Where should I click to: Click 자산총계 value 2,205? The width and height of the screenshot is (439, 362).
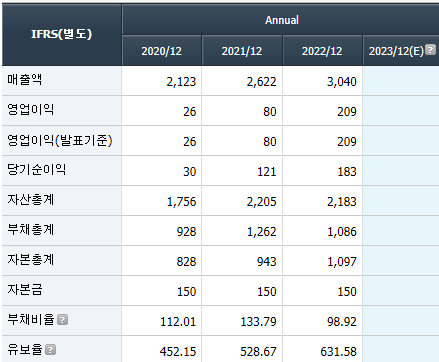[261, 202]
